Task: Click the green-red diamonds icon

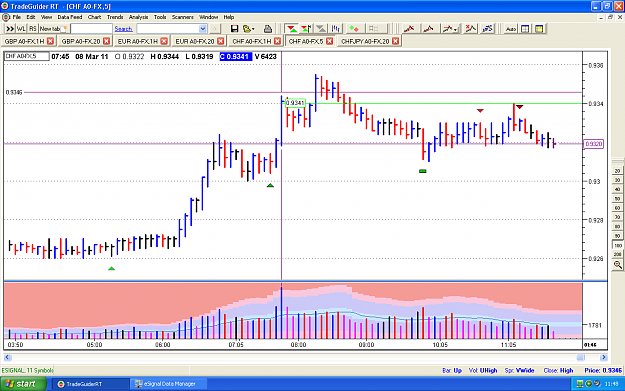Action: tap(354, 29)
